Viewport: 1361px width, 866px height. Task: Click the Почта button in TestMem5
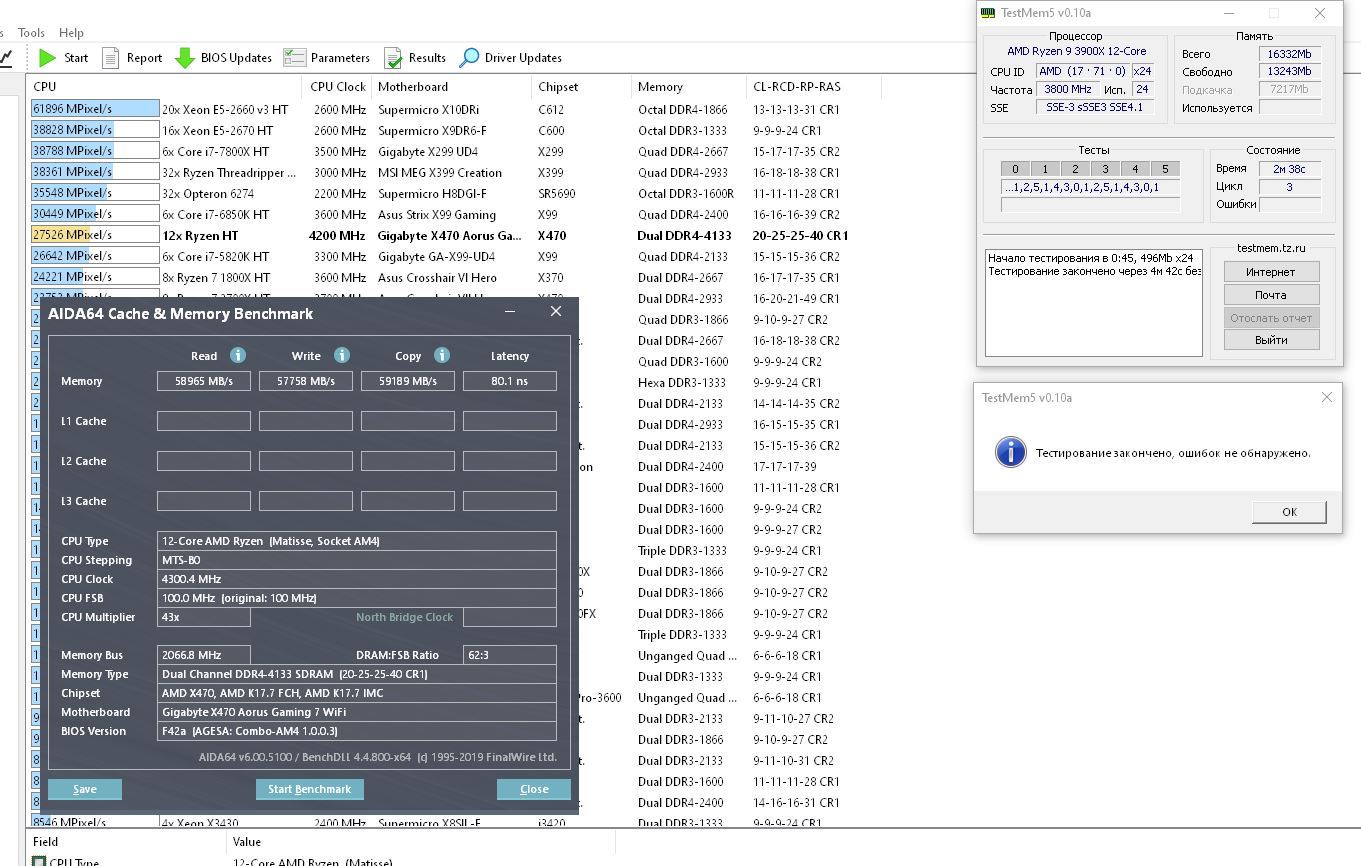tap(1271, 295)
